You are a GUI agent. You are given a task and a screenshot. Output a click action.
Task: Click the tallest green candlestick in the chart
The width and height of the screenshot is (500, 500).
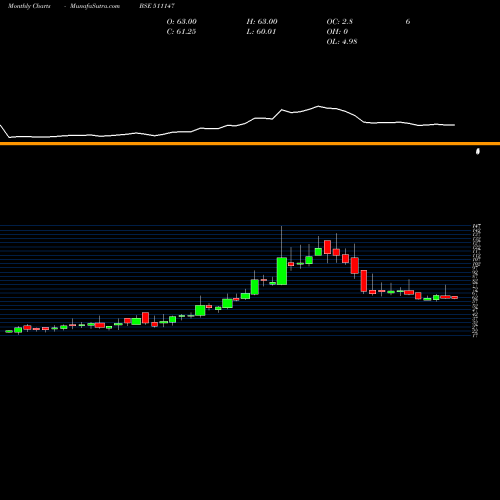(282, 271)
